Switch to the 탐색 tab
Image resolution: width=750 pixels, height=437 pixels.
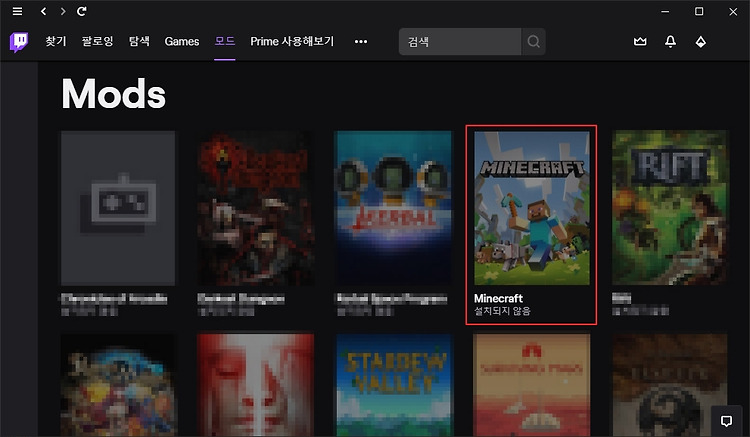(139, 42)
